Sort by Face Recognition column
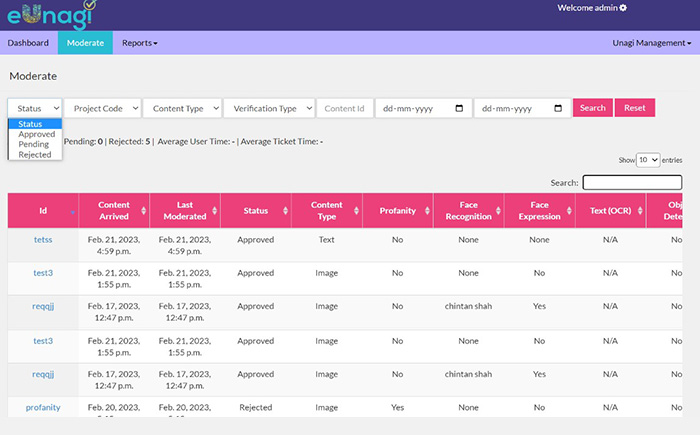 pos(498,211)
